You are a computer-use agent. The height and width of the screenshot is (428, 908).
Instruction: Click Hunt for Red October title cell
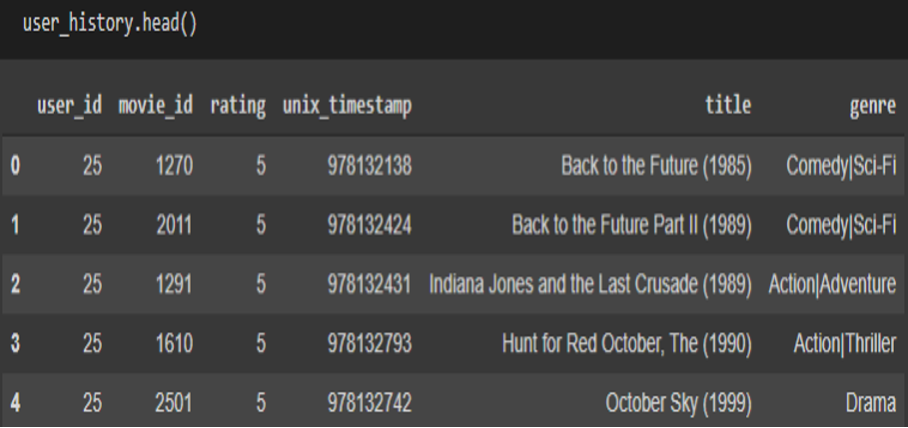(627, 343)
